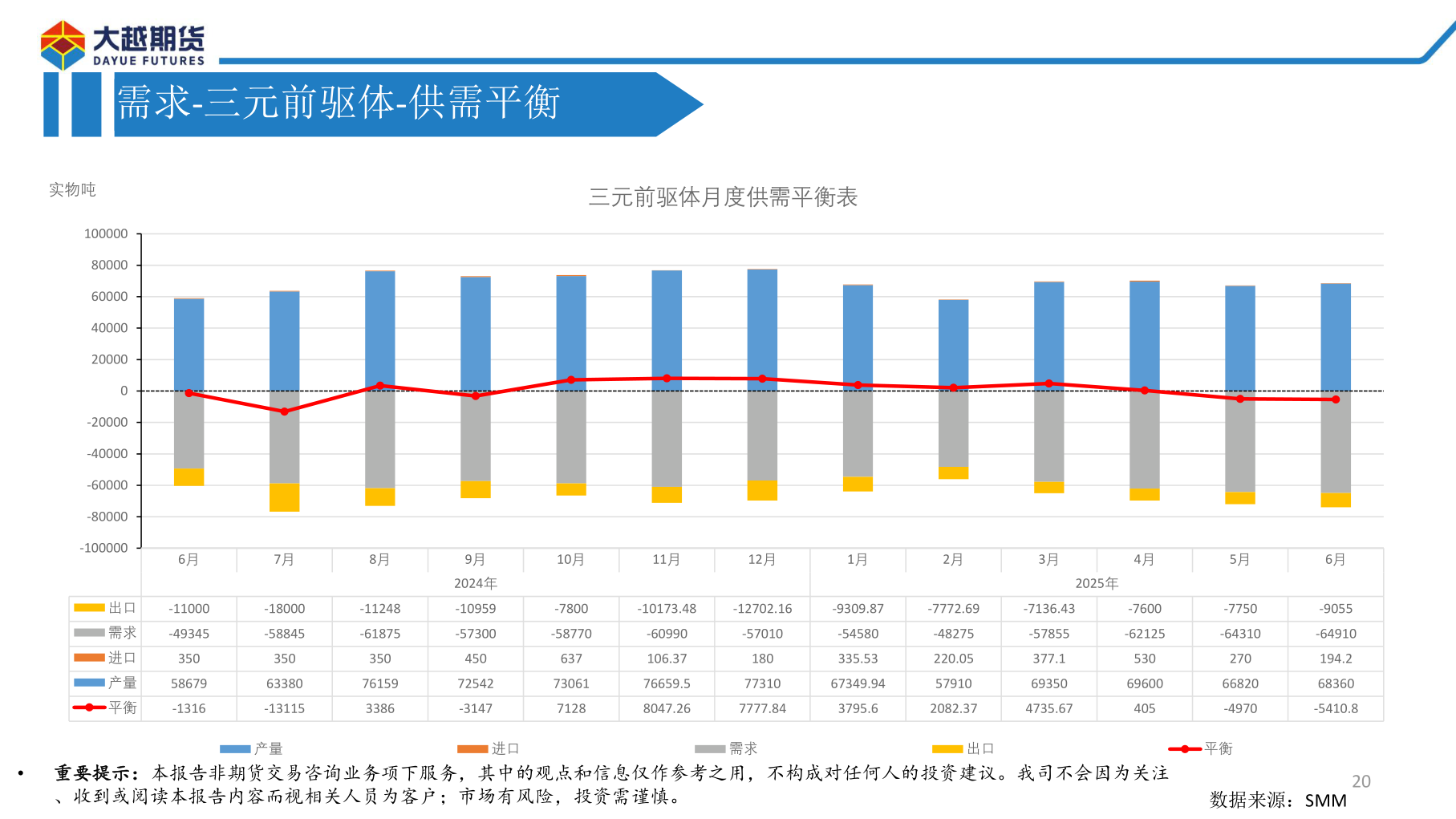Click the red balance marker for 7月 2024
The image size is (1456, 819).
tap(284, 412)
